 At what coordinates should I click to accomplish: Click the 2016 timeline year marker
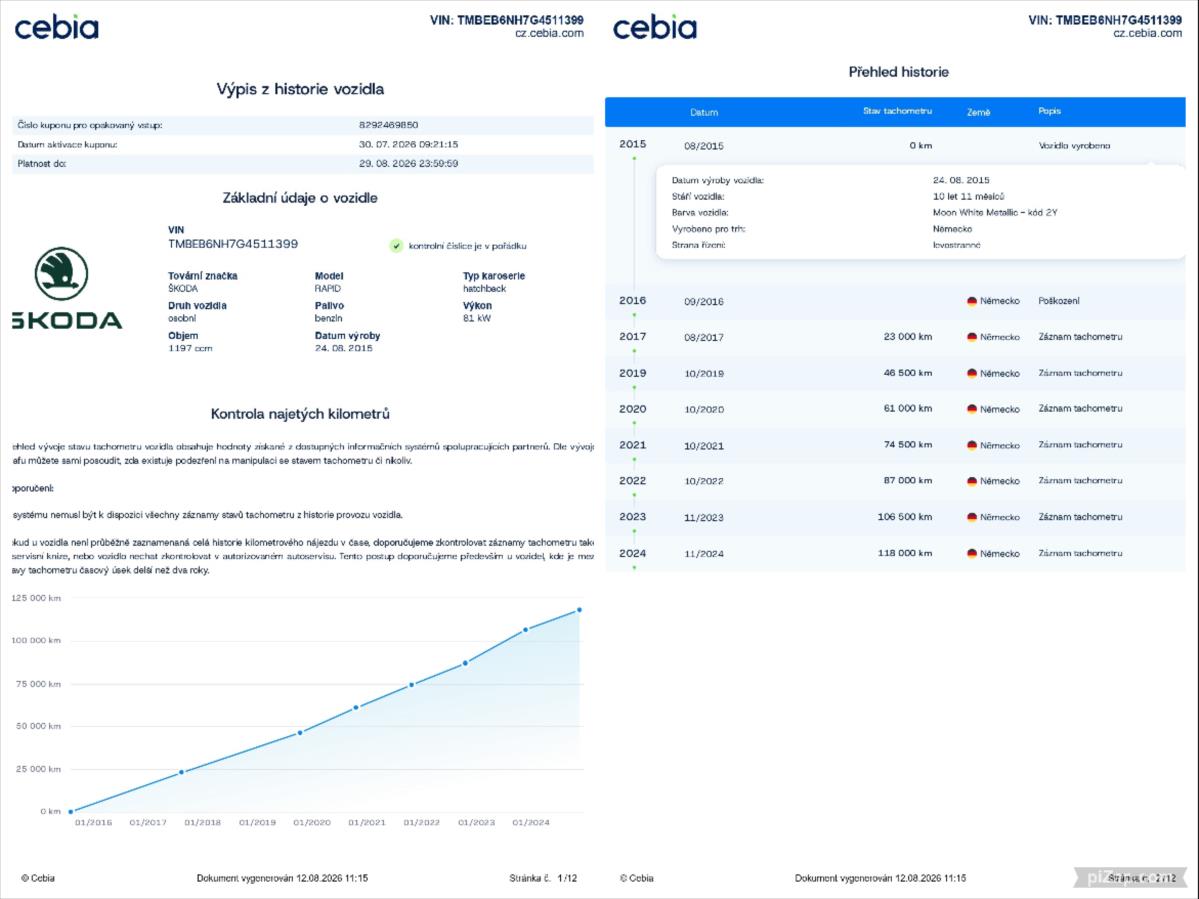pos(632,300)
